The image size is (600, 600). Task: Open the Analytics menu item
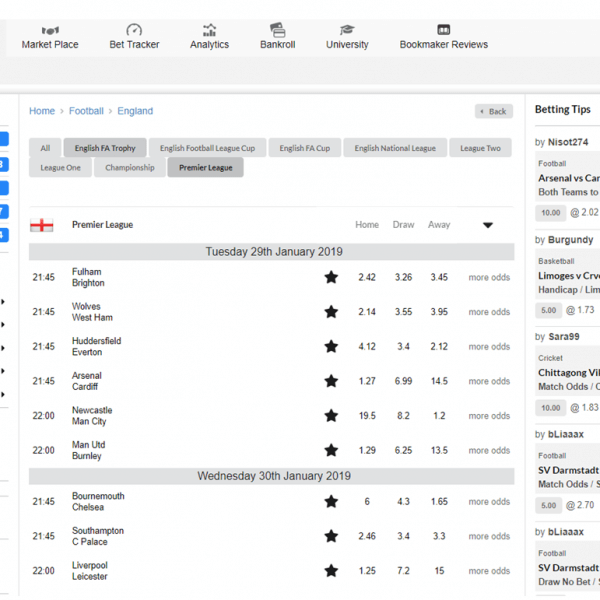pyautogui.click(x=209, y=45)
